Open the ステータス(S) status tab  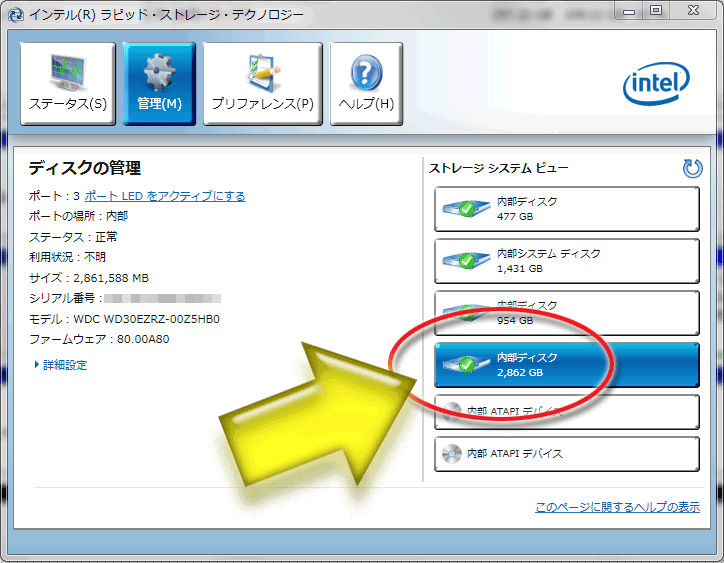pyautogui.click(x=68, y=84)
